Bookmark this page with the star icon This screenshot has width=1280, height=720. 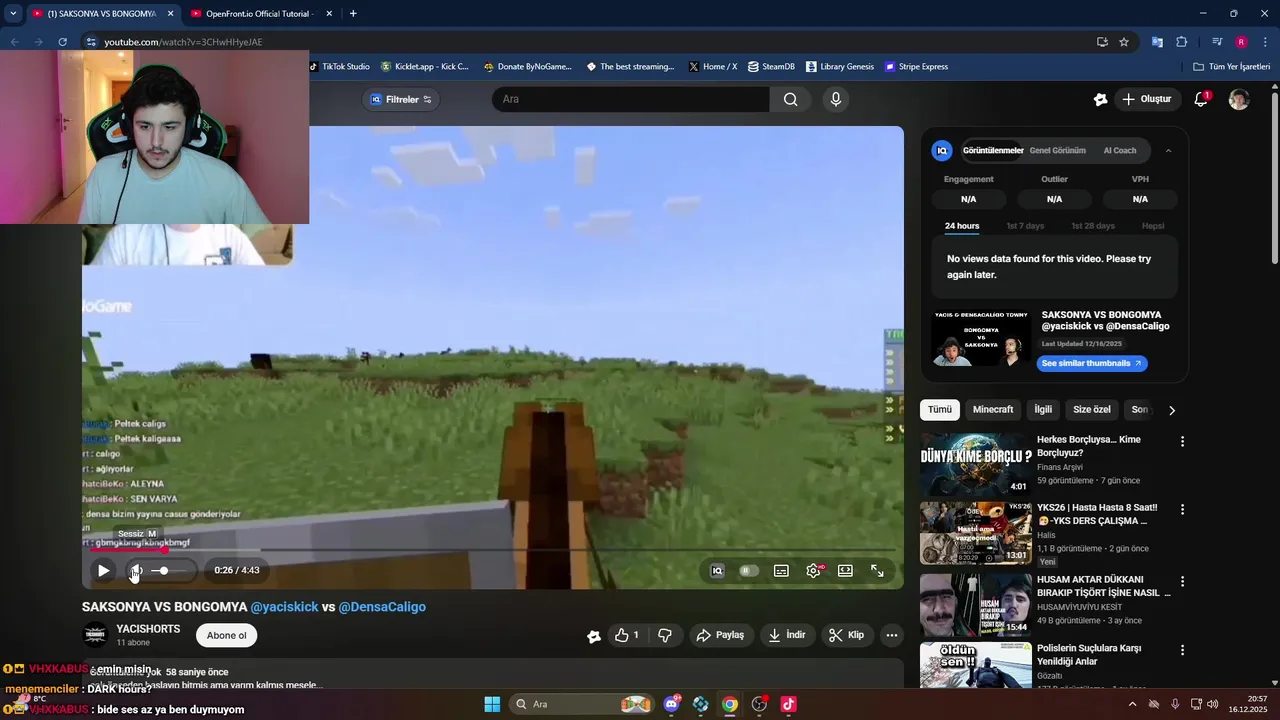pyautogui.click(x=1124, y=42)
